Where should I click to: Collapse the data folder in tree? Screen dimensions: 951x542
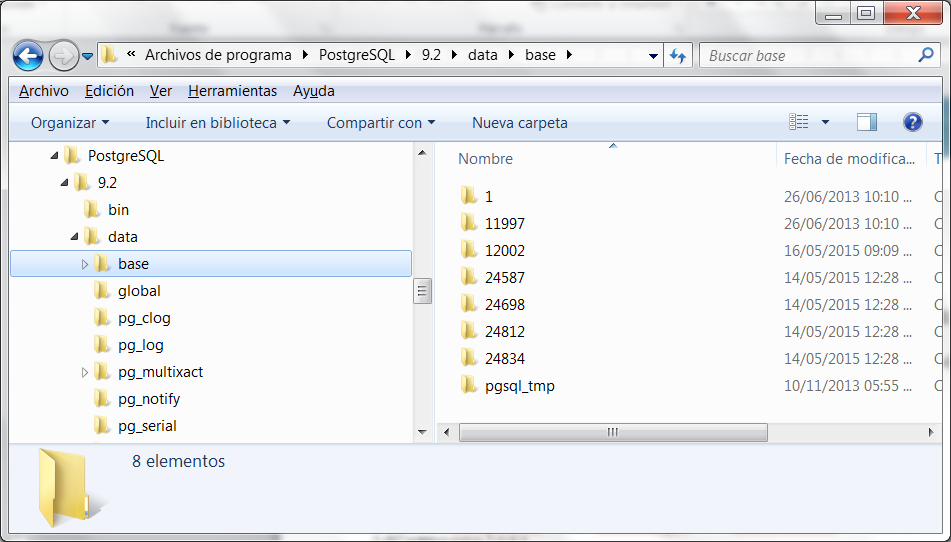click(x=75, y=237)
